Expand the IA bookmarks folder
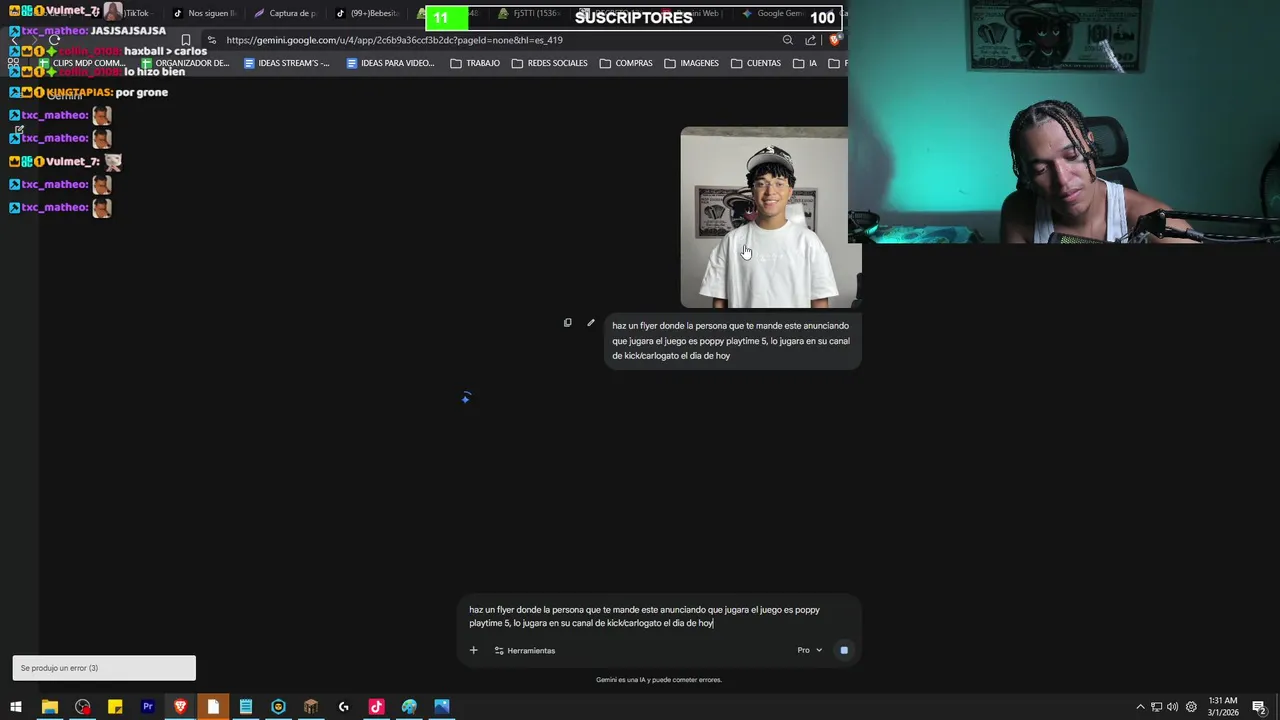The image size is (1280, 720). (x=805, y=63)
